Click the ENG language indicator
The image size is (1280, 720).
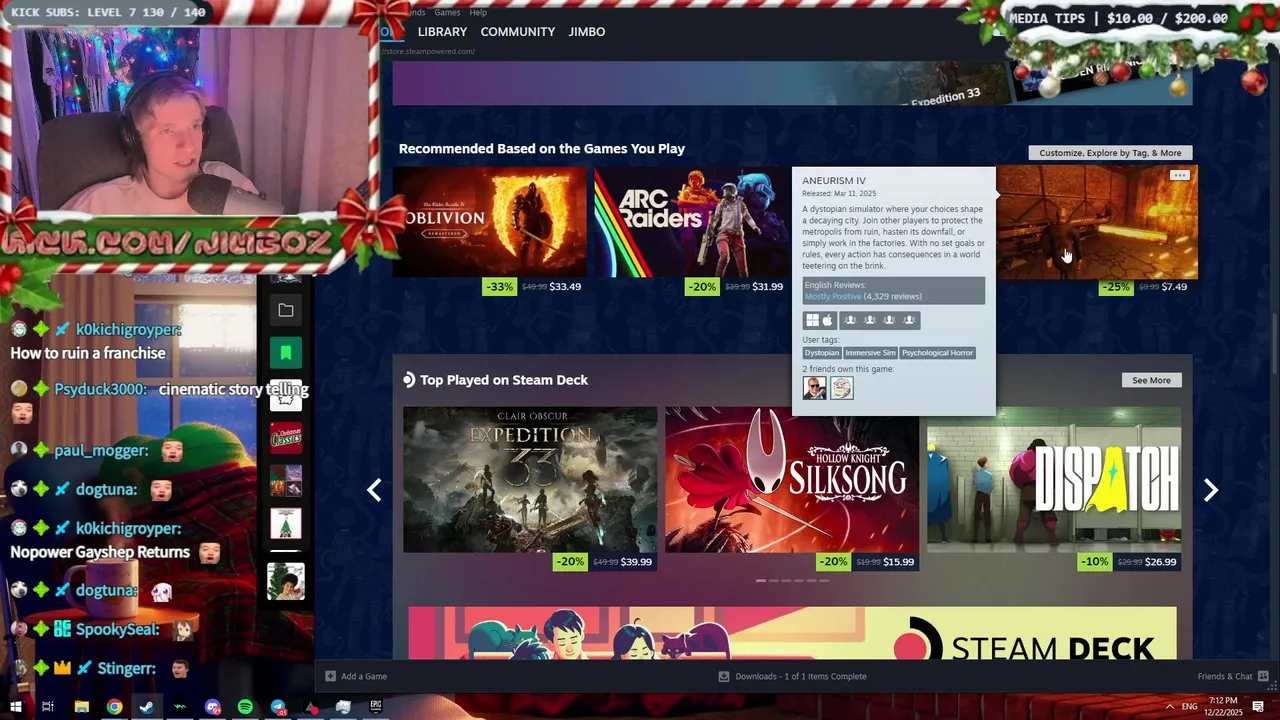tap(1189, 707)
